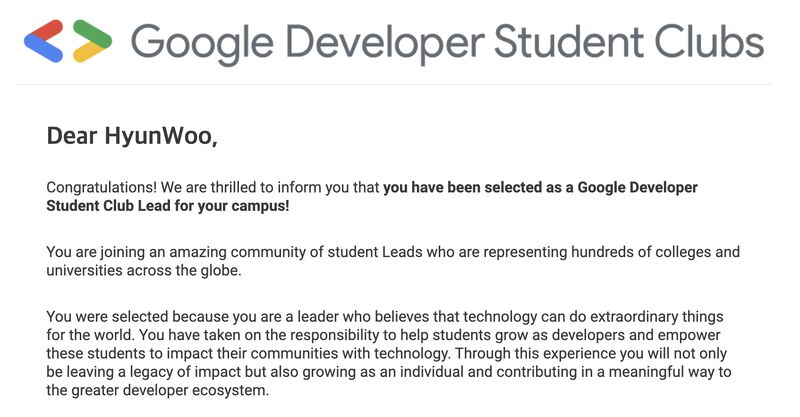Viewport: 800px width, 417px height.
Task: Click the yellow lower-right stroke of the logo
Action: pos(87,53)
